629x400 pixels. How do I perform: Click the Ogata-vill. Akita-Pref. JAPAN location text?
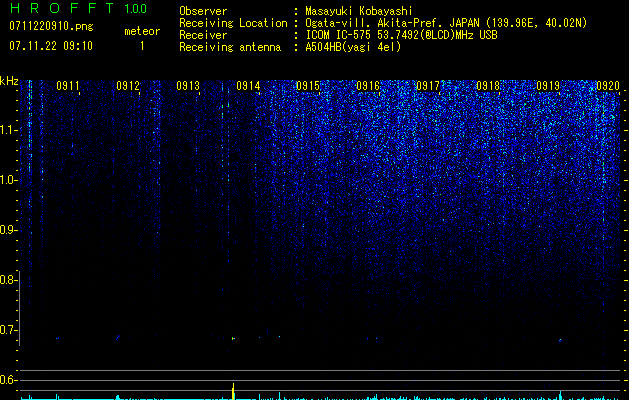tap(446, 23)
